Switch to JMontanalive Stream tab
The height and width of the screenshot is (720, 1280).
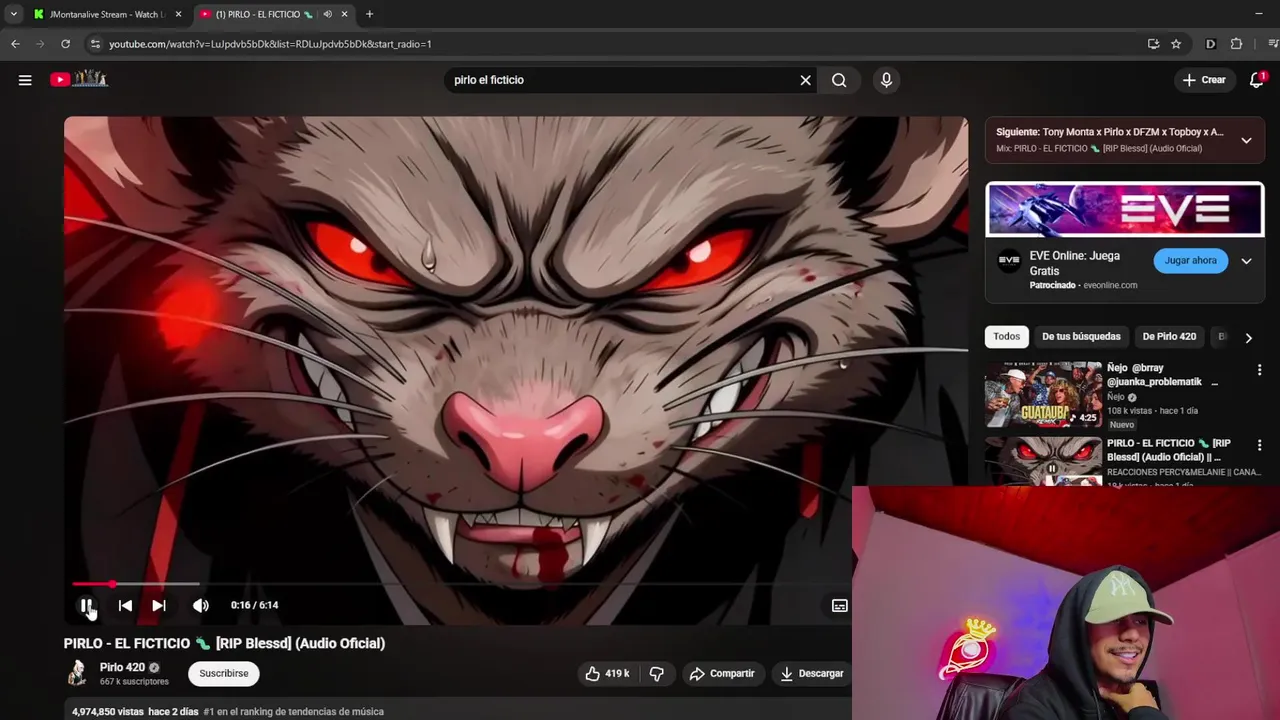click(105, 14)
